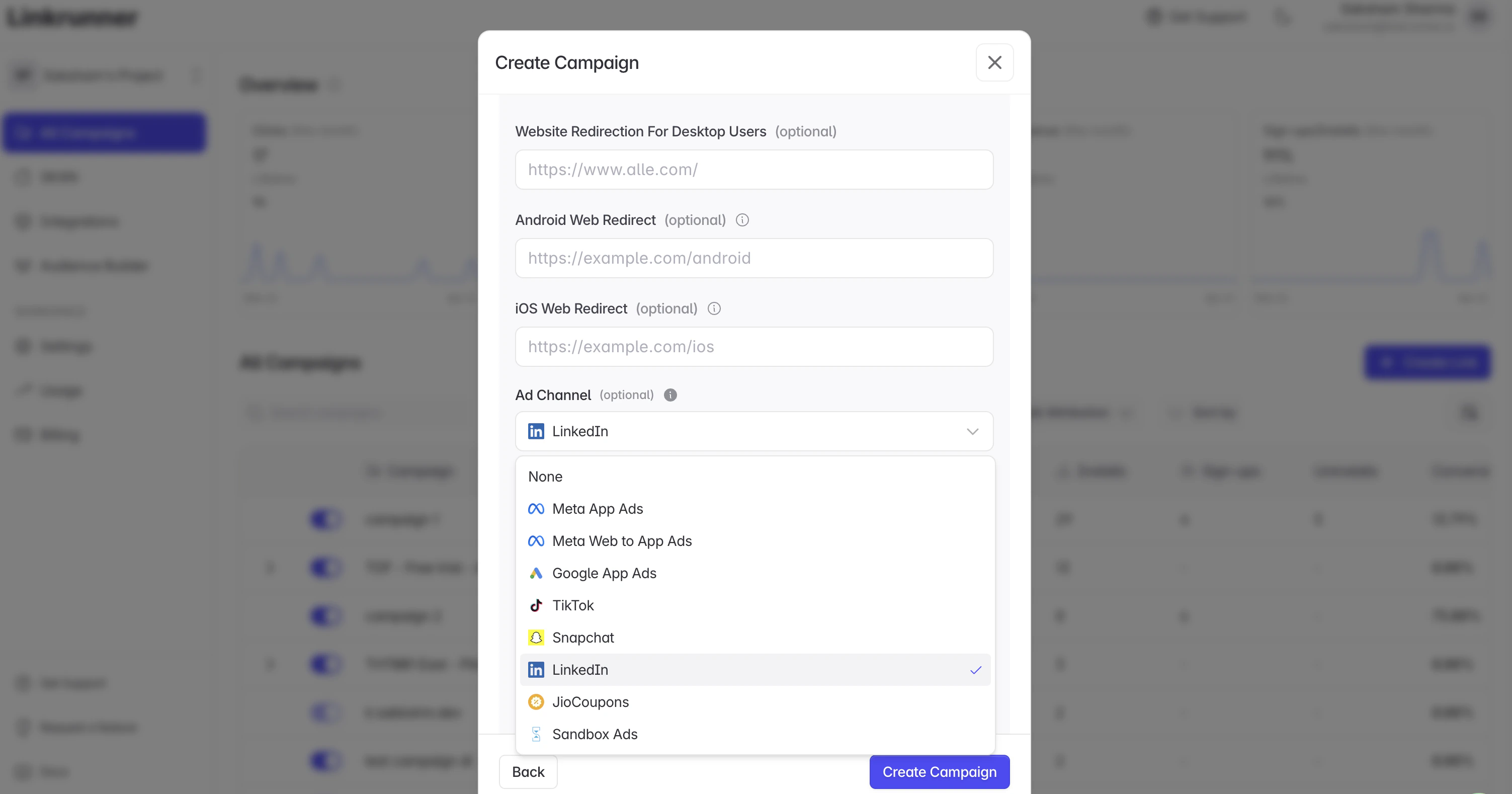The width and height of the screenshot is (1512, 794).
Task: Select None from the ad channel options
Action: tap(545, 477)
